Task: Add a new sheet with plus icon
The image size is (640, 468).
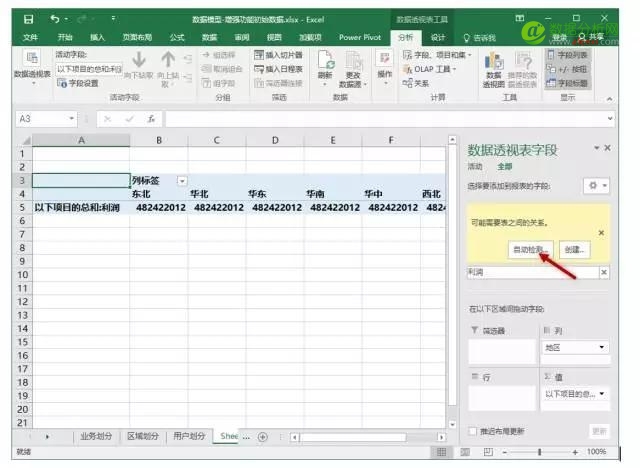Action: pyautogui.click(x=263, y=437)
